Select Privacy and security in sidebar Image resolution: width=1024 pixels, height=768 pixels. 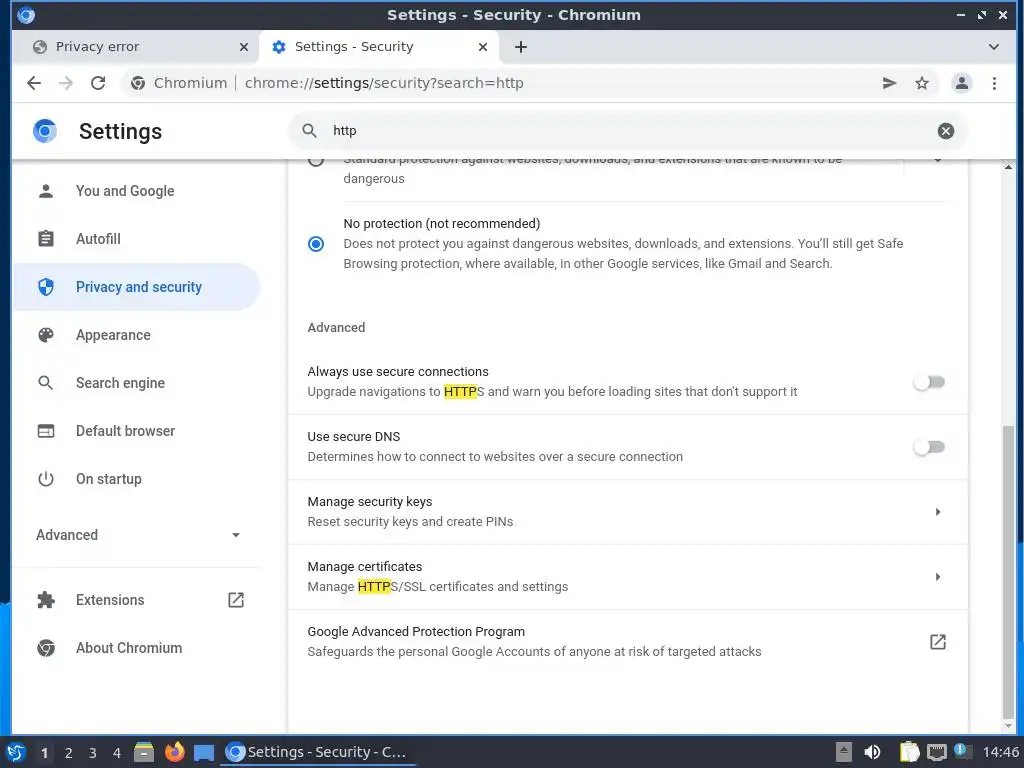(136, 287)
